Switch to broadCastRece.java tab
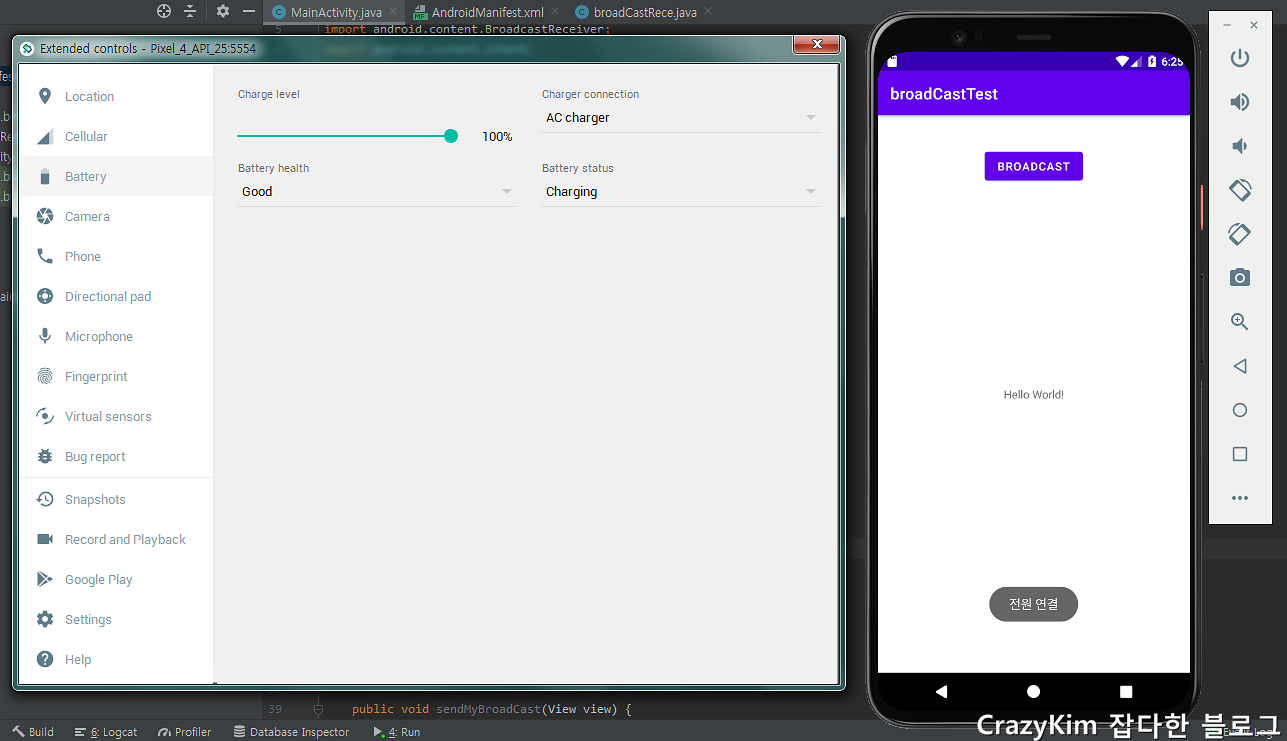 click(x=644, y=13)
